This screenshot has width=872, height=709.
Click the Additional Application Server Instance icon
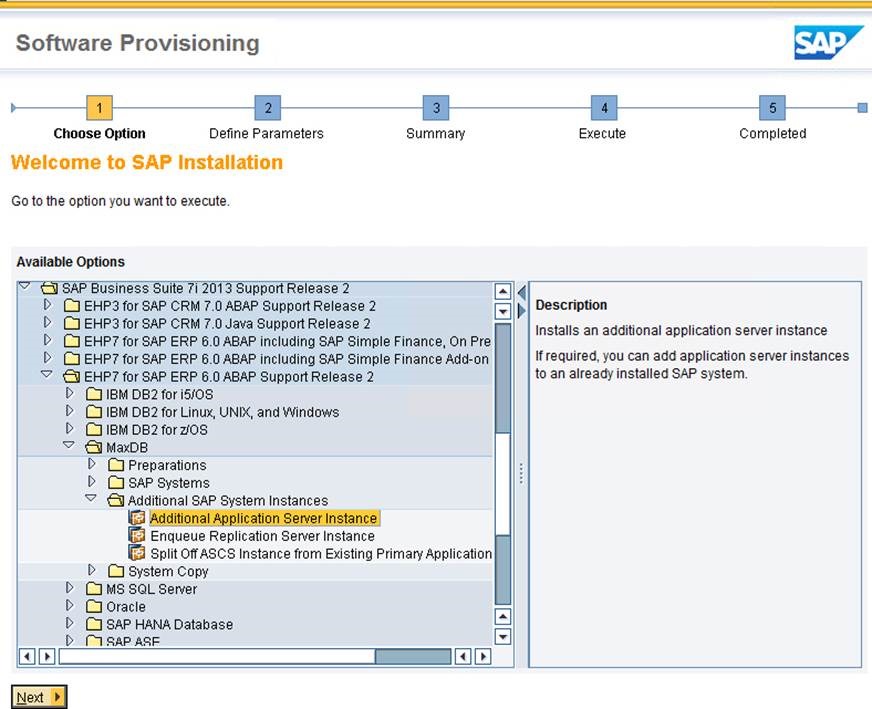(x=137, y=518)
